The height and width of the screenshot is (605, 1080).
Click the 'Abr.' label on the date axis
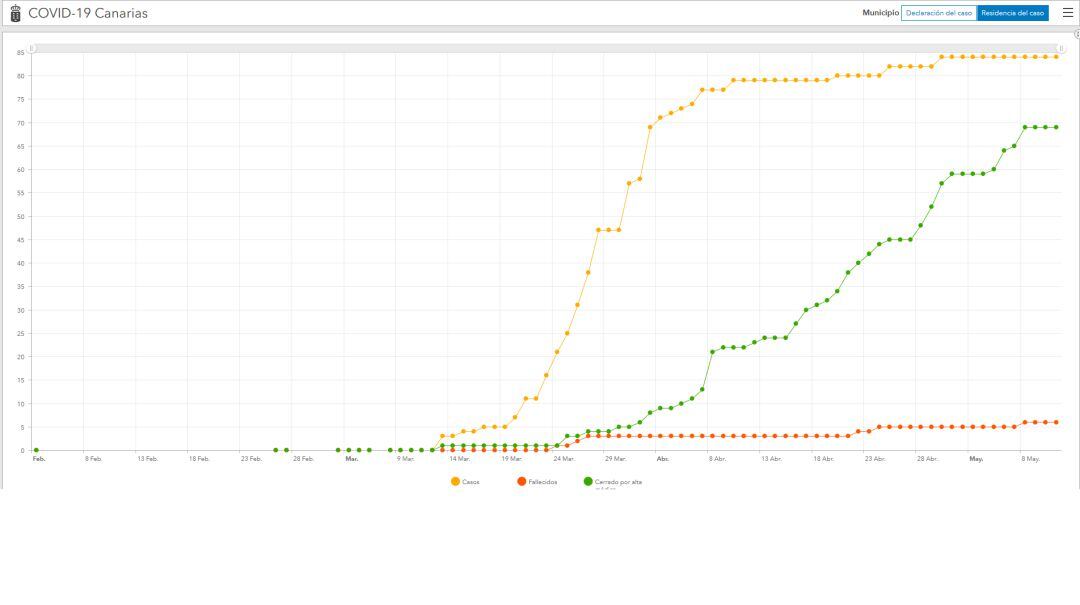tap(663, 459)
